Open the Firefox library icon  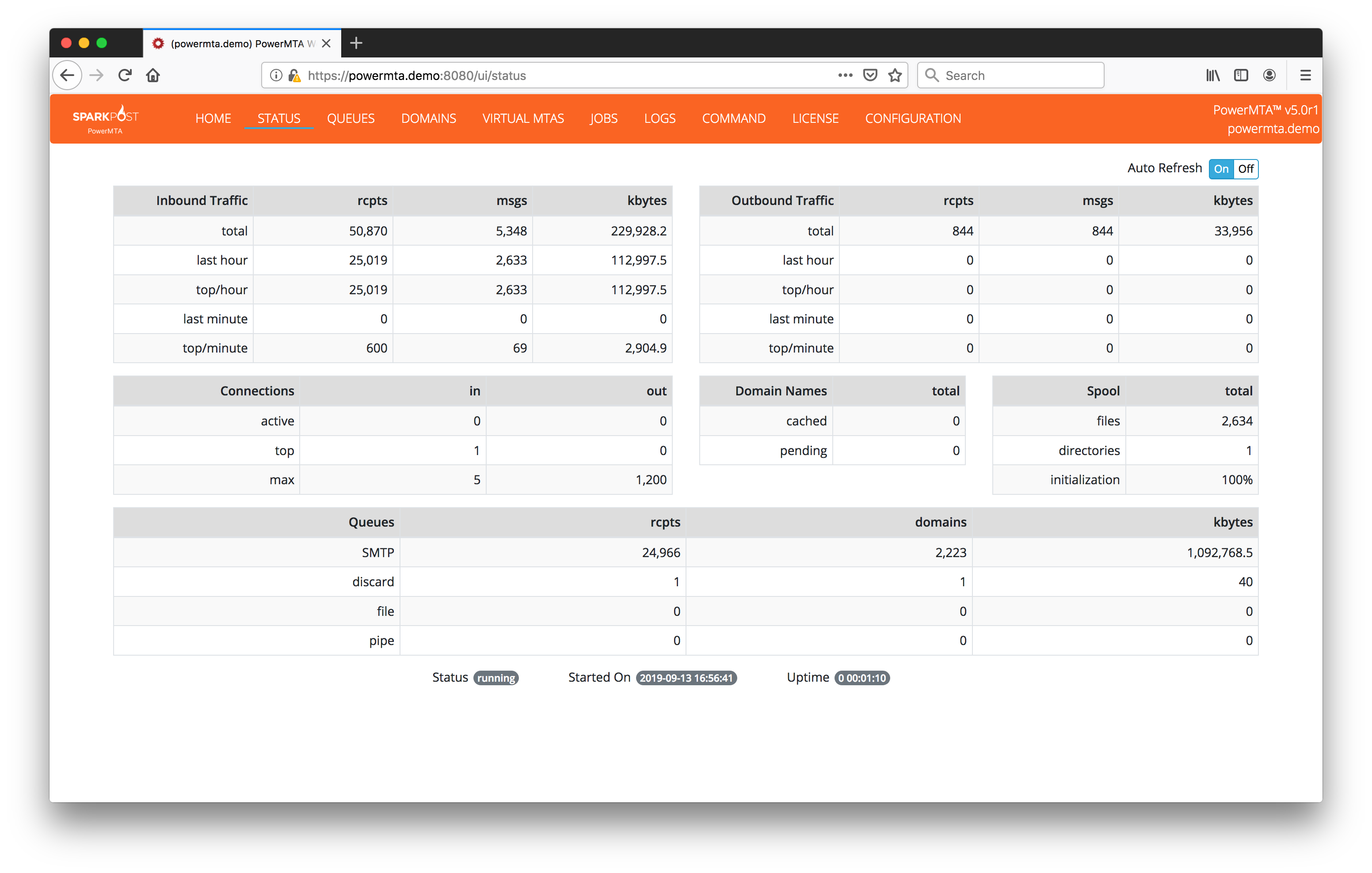(x=1212, y=75)
